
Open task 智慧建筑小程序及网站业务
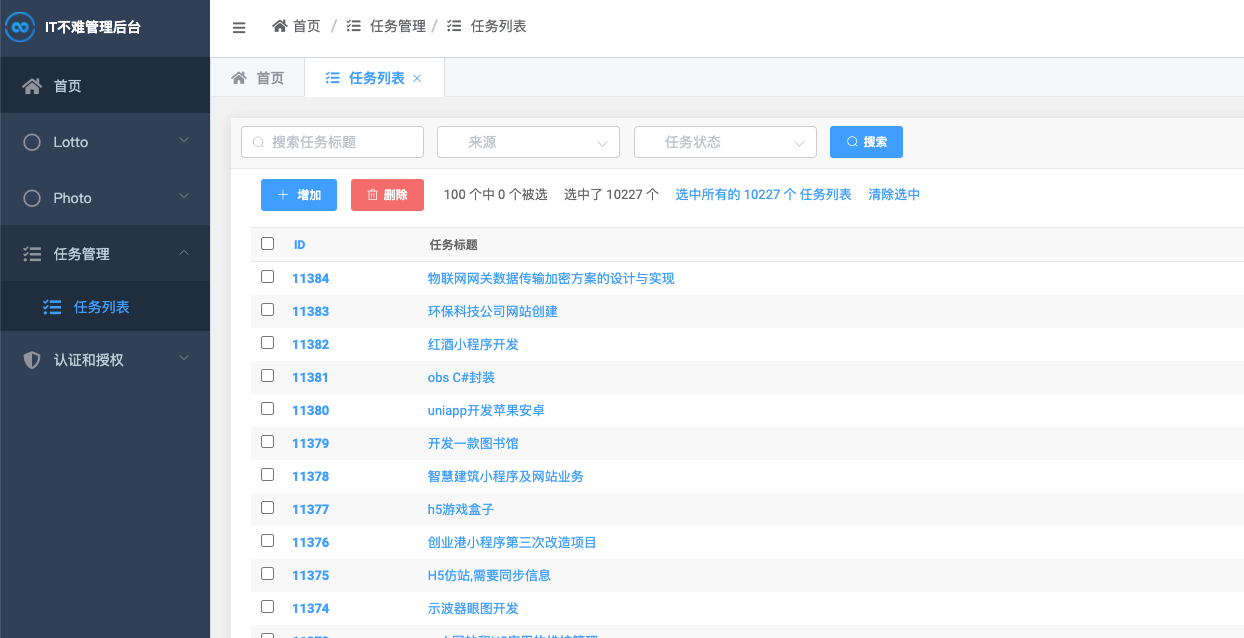(x=506, y=476)
